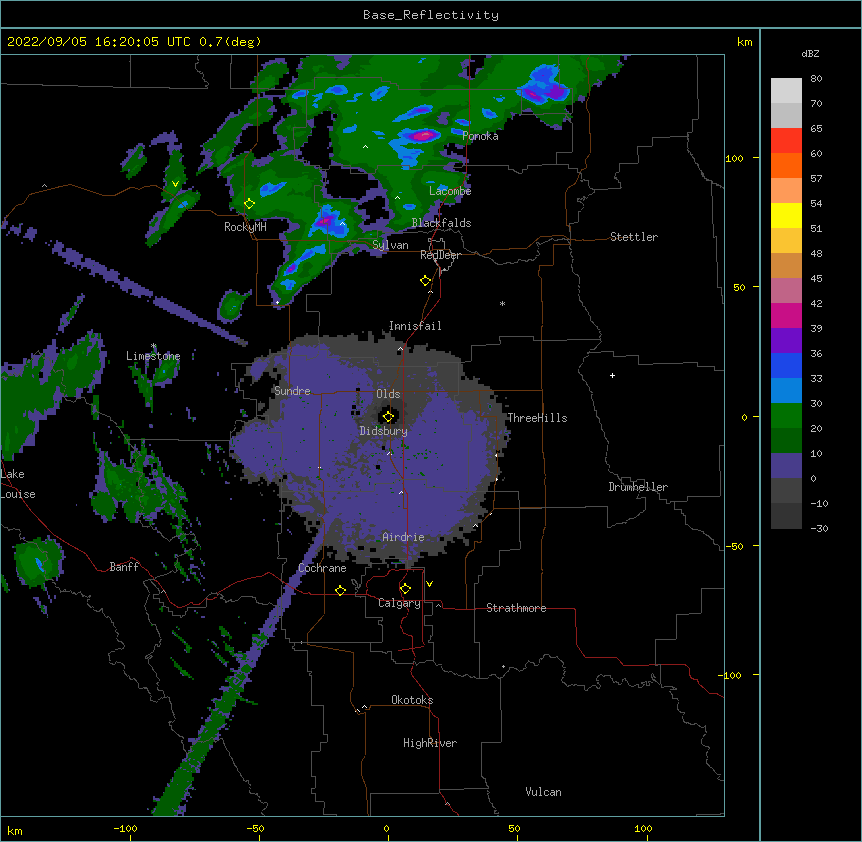
Task: Click the purple 0 dBZ legend swatch
Action: [786, 466]
